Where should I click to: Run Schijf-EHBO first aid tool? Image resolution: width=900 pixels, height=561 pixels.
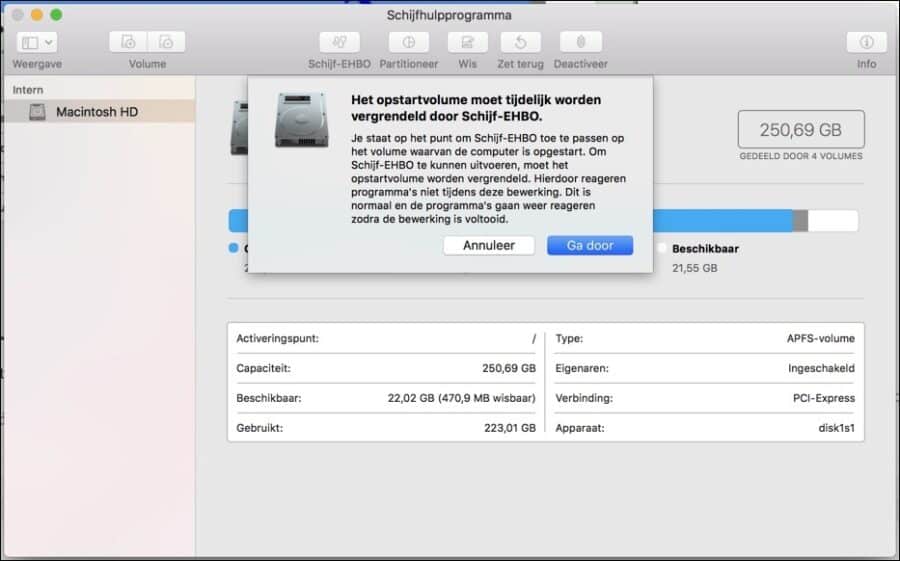click(x=339, y=42)
